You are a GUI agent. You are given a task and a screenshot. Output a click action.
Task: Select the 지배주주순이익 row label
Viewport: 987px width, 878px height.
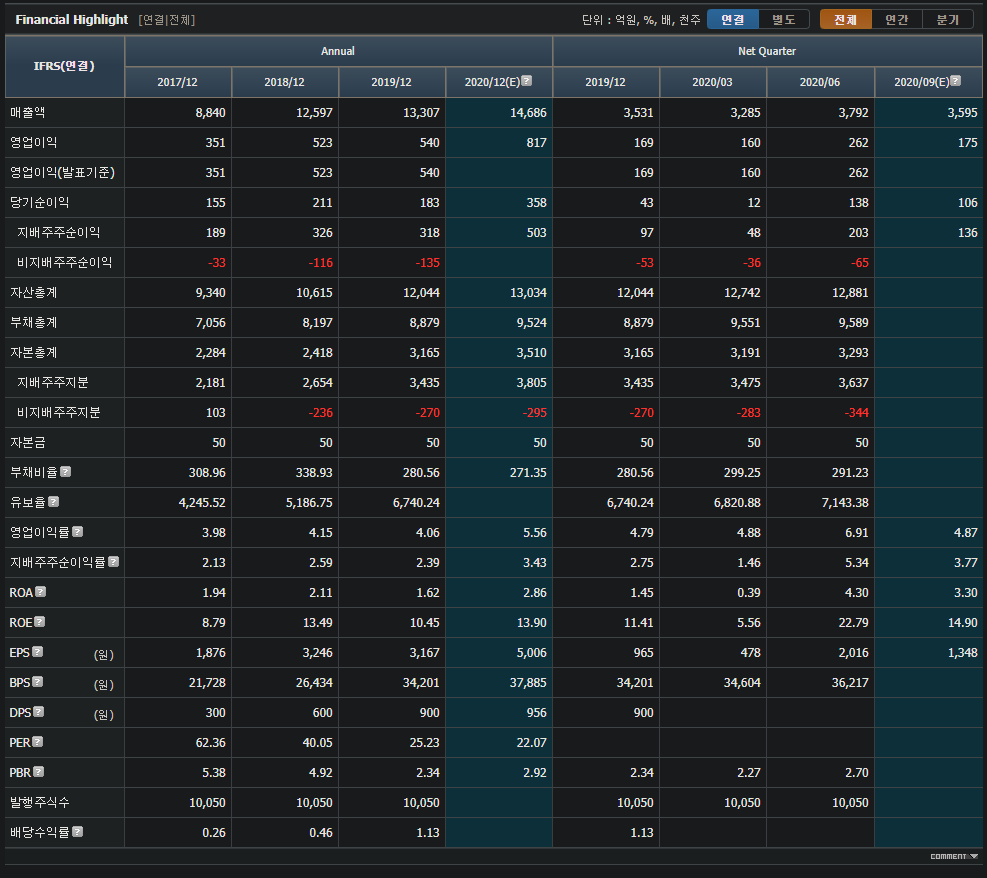tap(59, 232)
